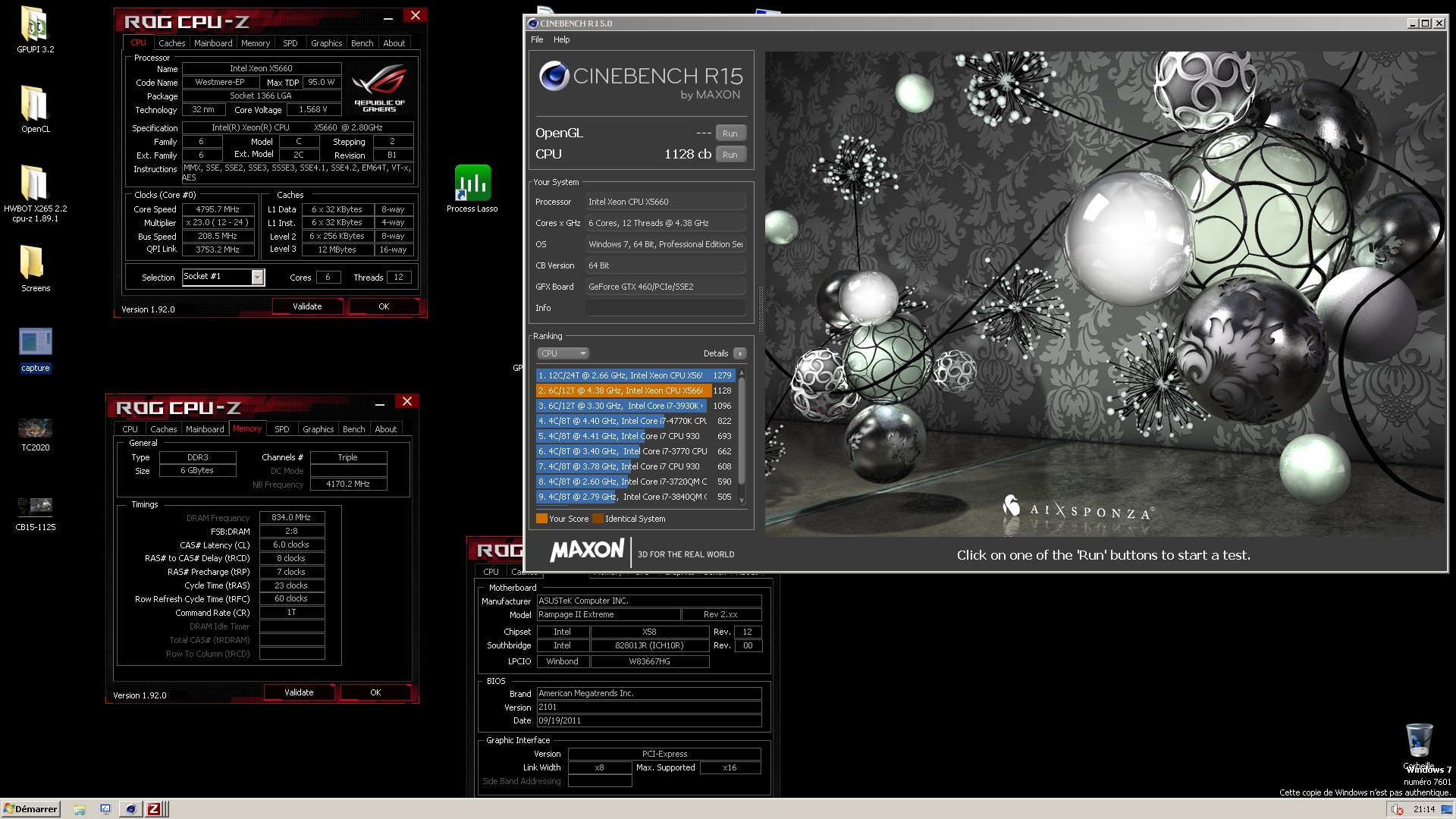Screen dimensions: 1456x819
Task: Click the Cinebench render preview image
Action: [x=1105, y=294]
